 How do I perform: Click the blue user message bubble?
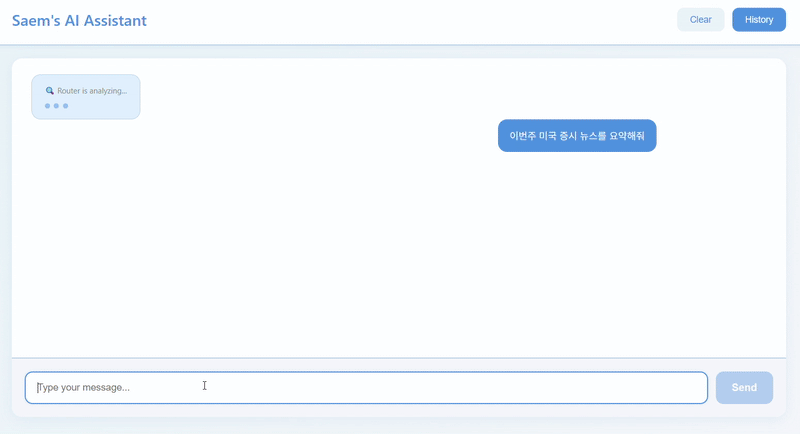coord(577,136)
